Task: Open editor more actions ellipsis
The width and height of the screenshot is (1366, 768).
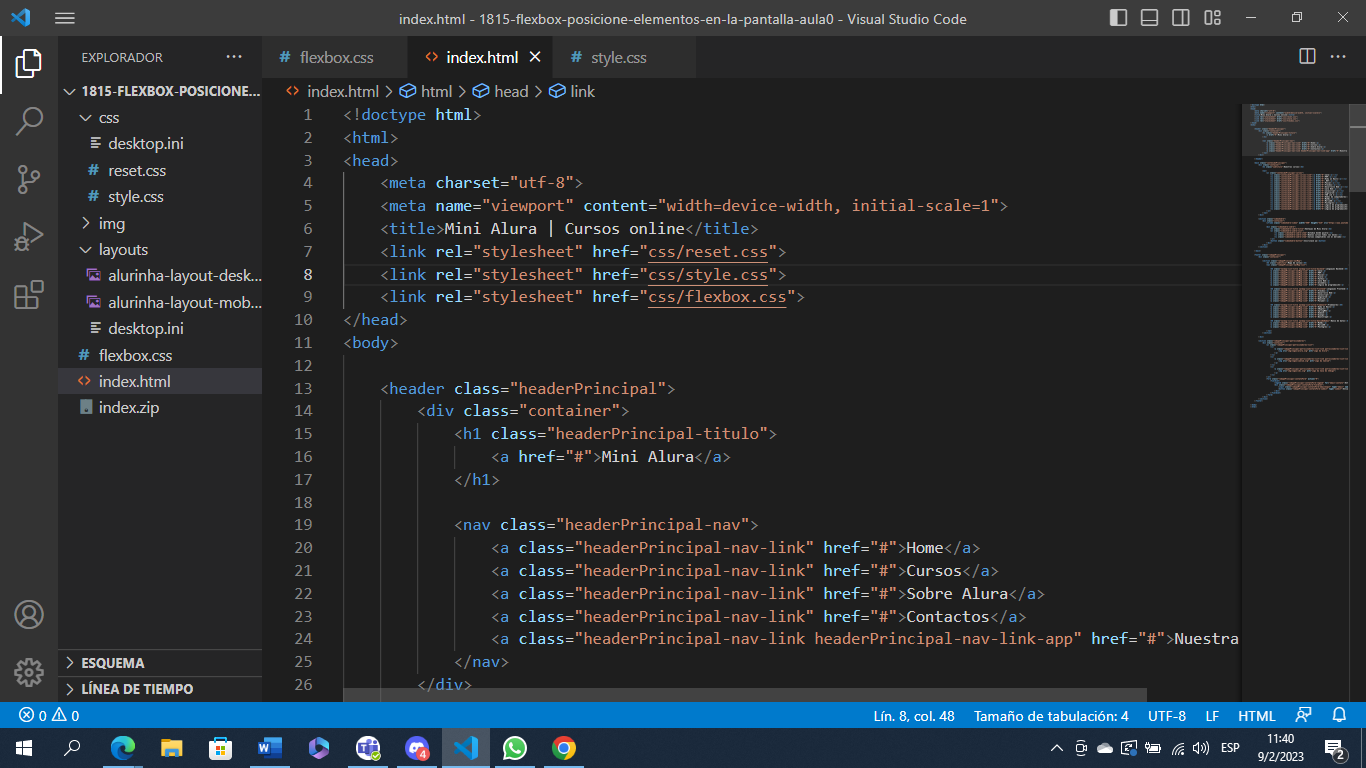Action: [1338, 57]
